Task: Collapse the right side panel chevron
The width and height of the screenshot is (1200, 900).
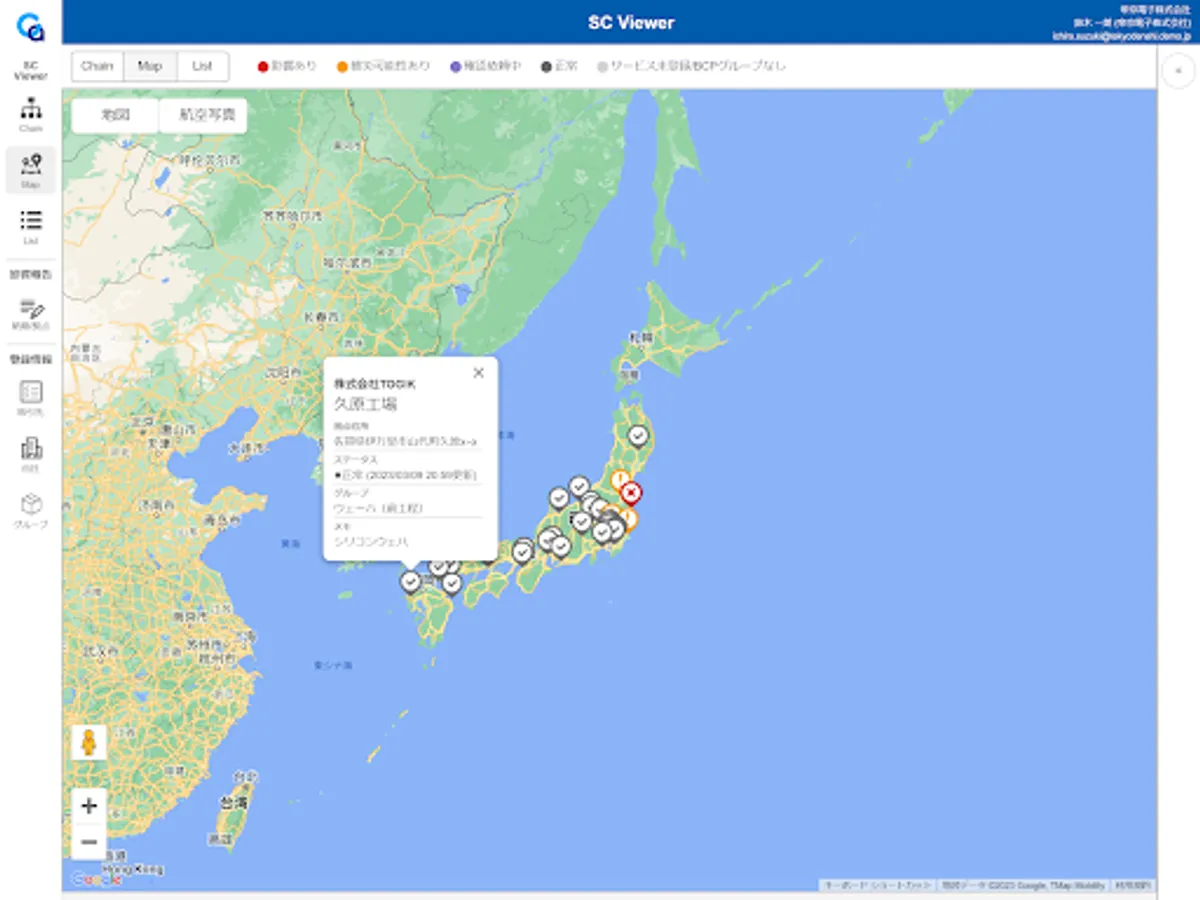Action: (x=1178, y=70)
